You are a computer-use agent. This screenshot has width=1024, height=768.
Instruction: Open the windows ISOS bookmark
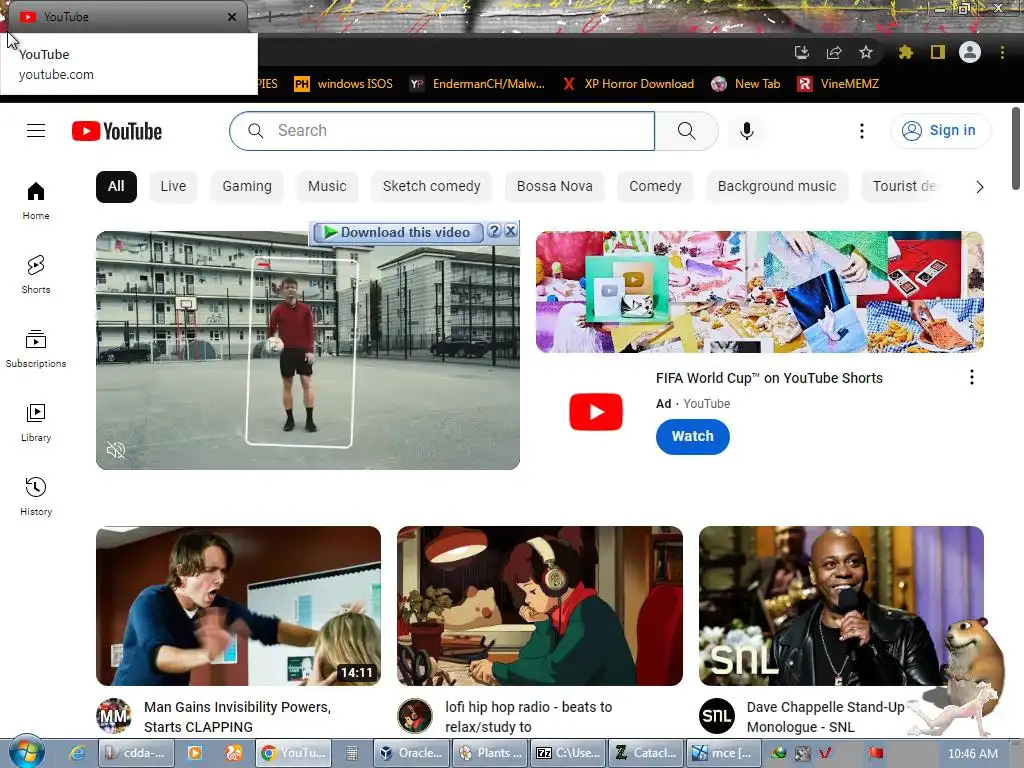344,84
